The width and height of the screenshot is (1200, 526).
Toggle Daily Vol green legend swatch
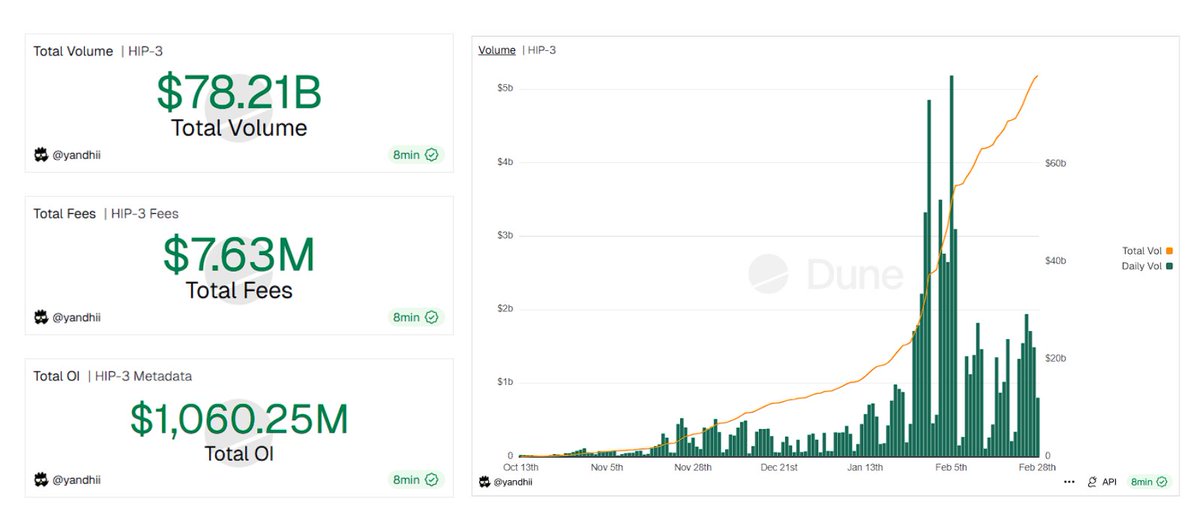click(1168, 266)
